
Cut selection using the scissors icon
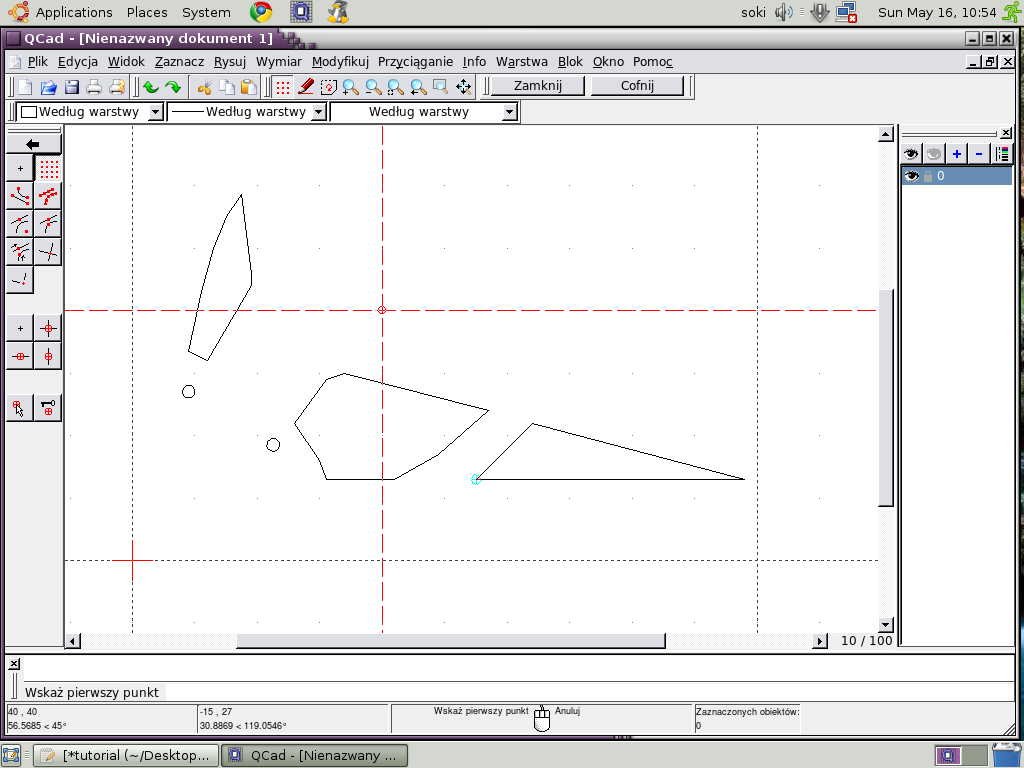(204, 87)
